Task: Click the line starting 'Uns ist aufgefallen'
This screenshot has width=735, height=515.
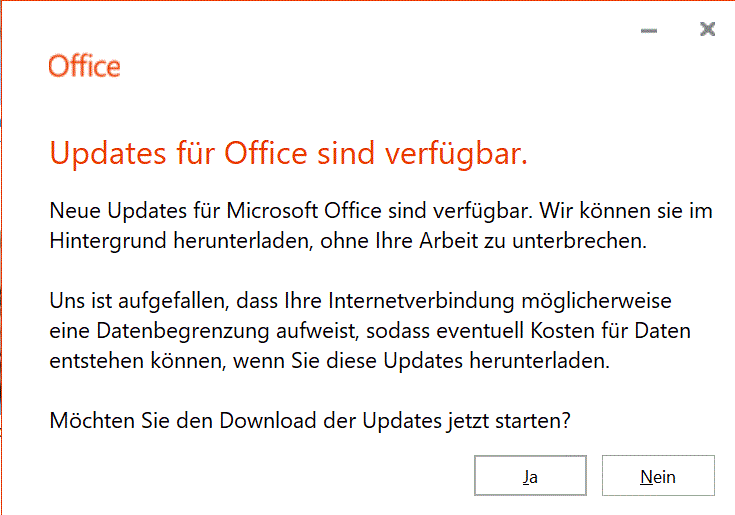Action: point(360,301)
